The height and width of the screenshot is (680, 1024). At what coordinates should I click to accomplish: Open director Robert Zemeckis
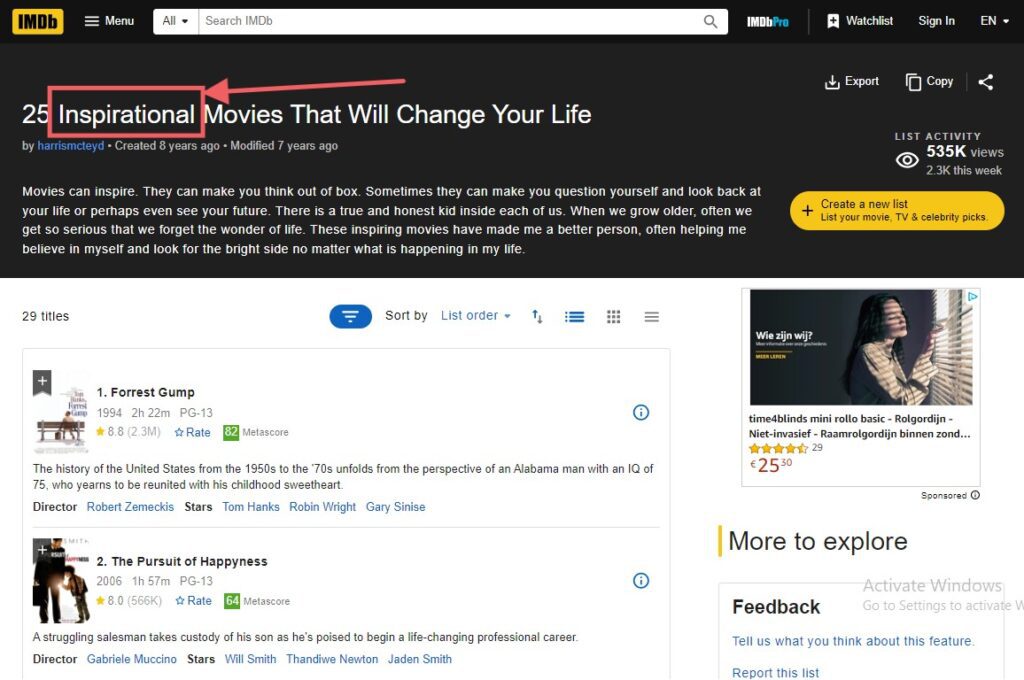pyautogui.click(x=130, y=507)
